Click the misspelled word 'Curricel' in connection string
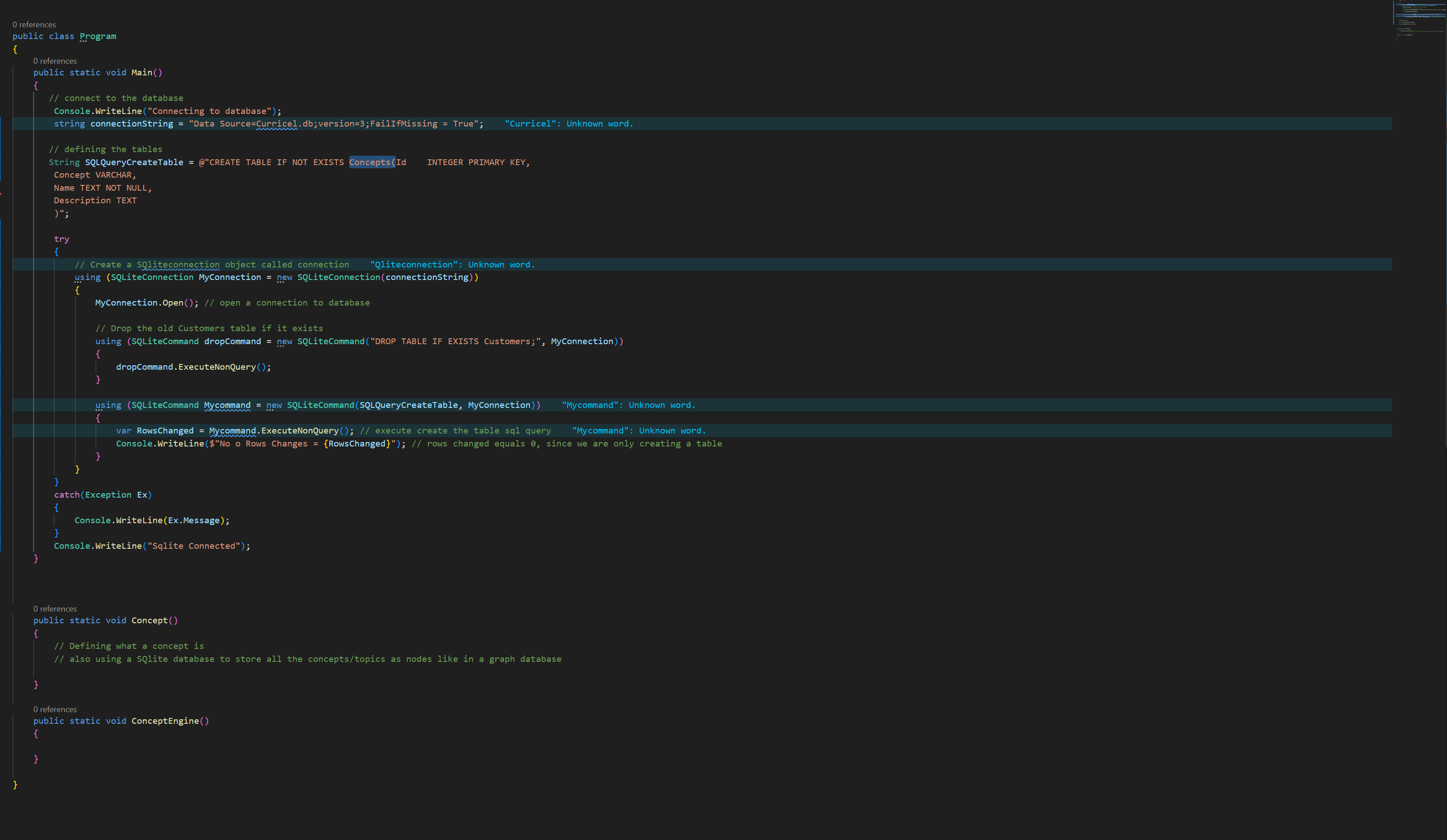Screen dimensions: 1447x840 (276, 123)
